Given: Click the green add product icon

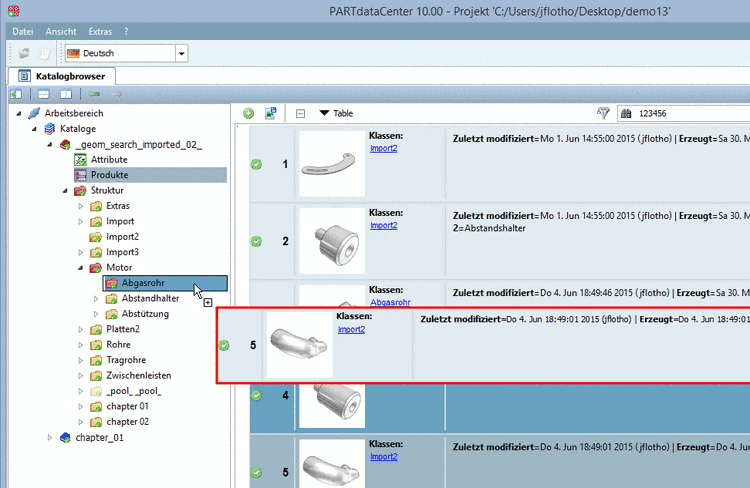Looking at the screenshot, I should pyautogui.click(x=248, y=113).
